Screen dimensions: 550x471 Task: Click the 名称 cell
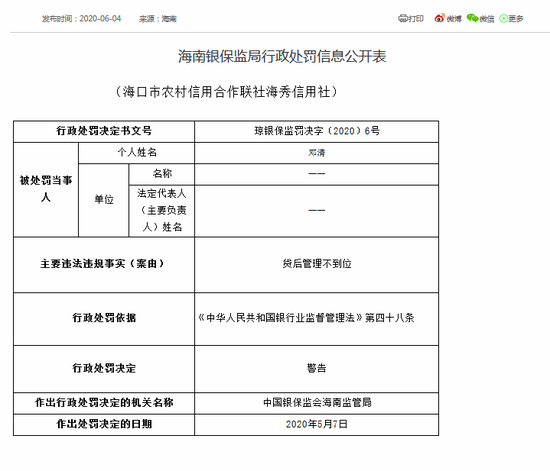(162, 174)
